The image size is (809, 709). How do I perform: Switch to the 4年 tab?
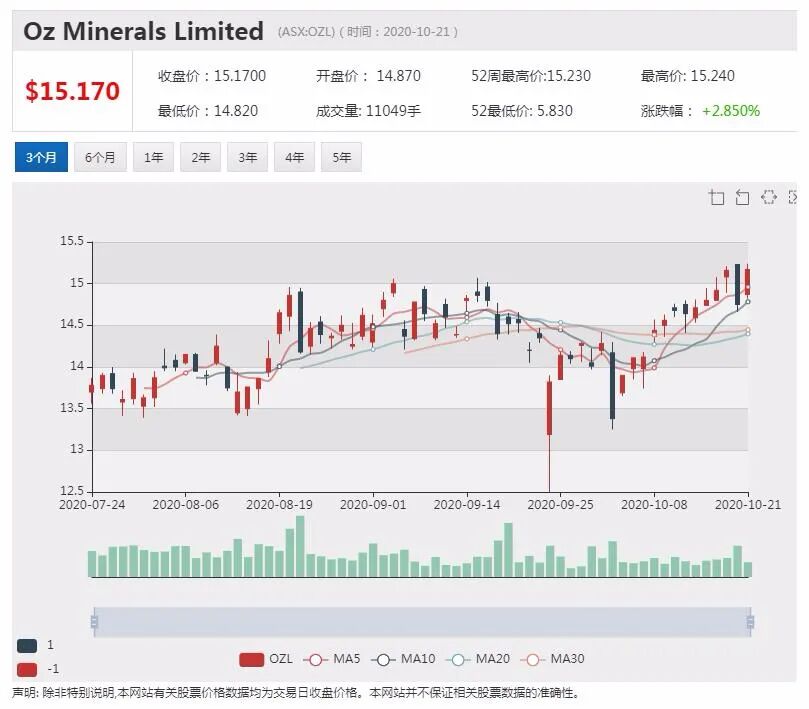[295, 157]
